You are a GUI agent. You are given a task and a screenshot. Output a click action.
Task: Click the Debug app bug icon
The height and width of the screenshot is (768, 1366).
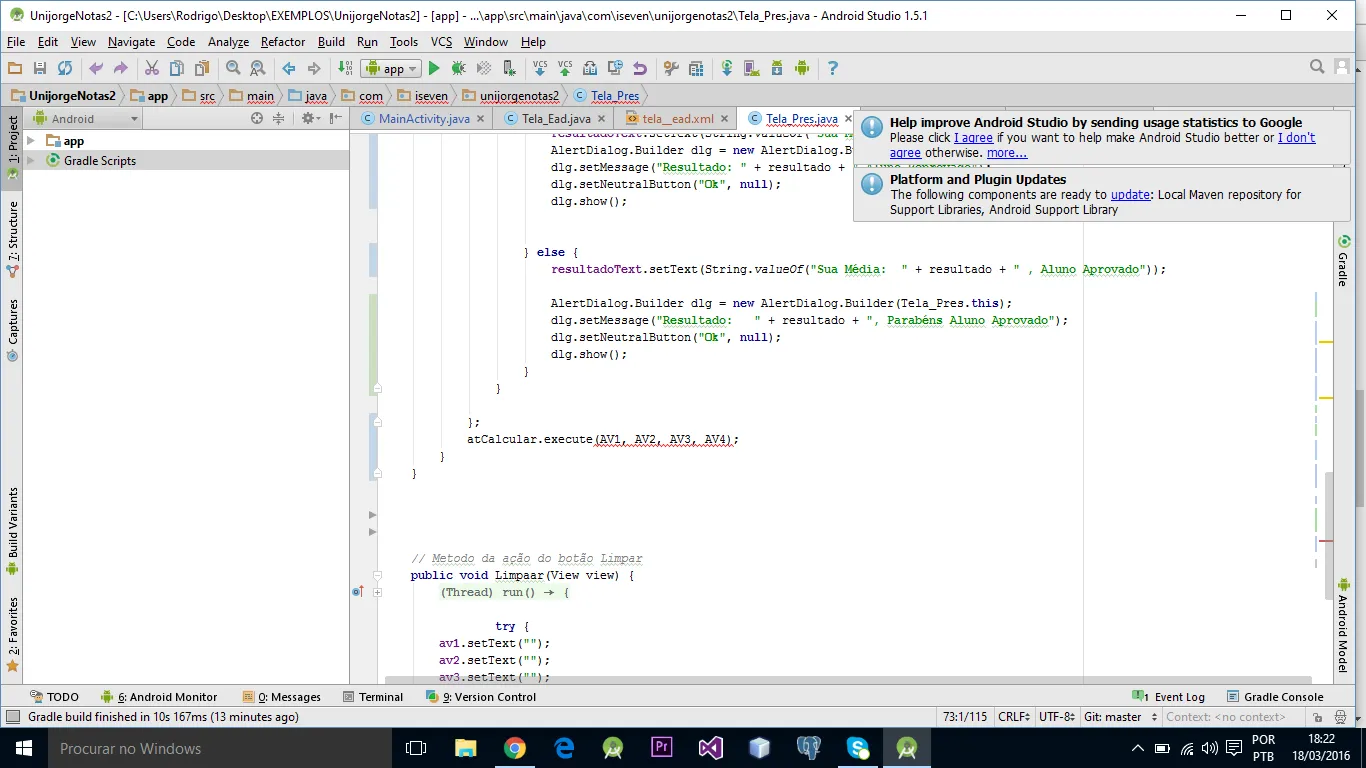pos(458,68)
